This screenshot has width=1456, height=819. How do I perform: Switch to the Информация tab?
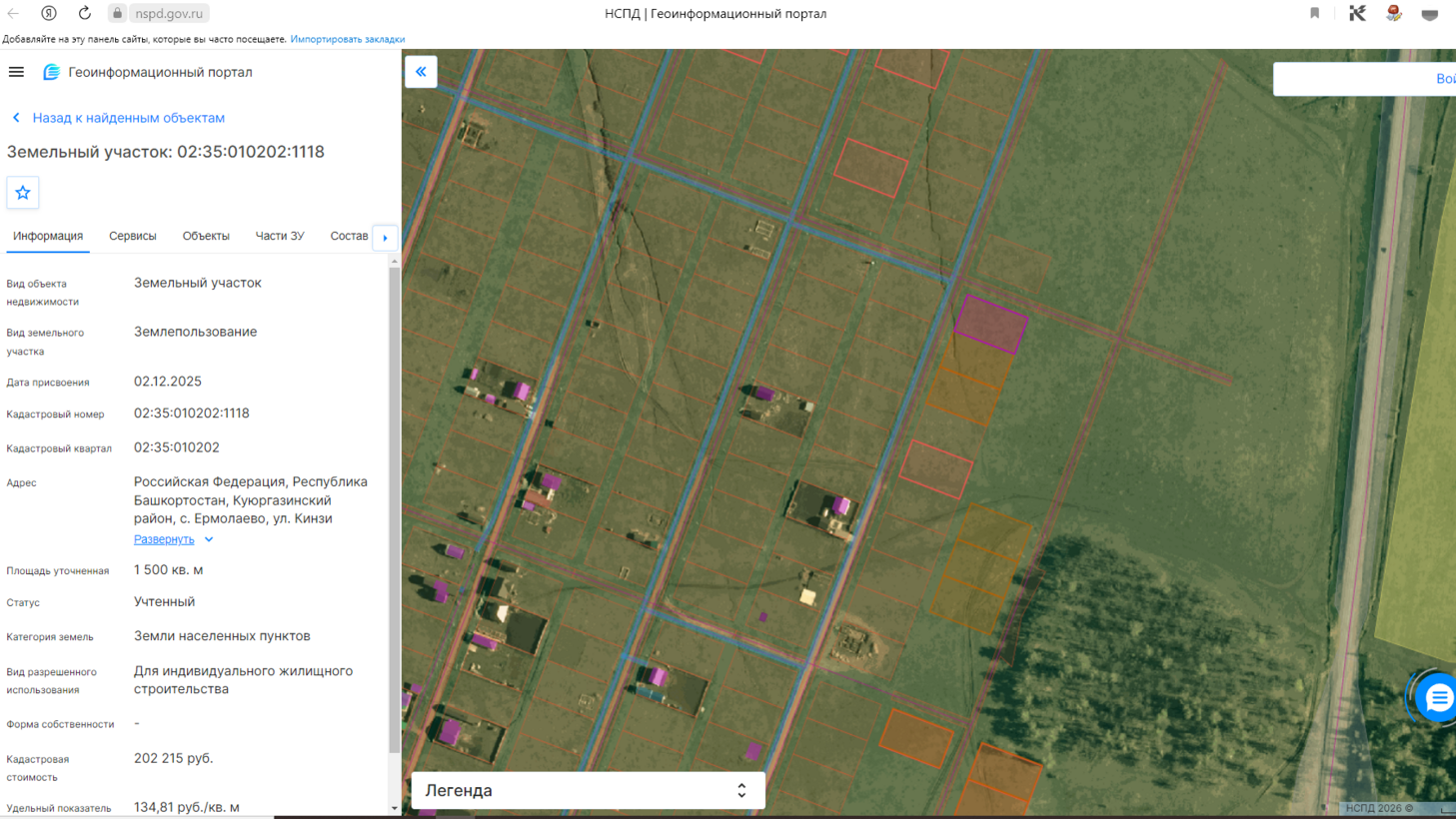point(48,237)
